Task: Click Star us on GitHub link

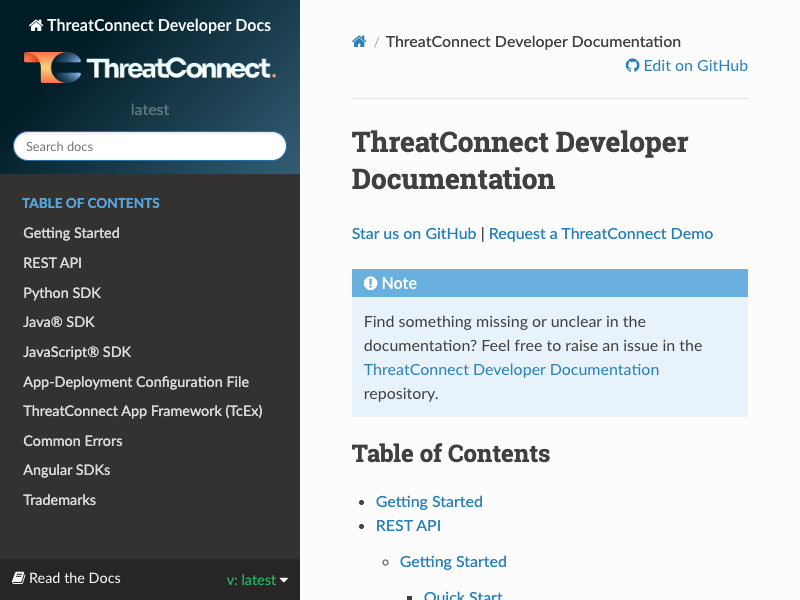Action: [x=414, y=234]
